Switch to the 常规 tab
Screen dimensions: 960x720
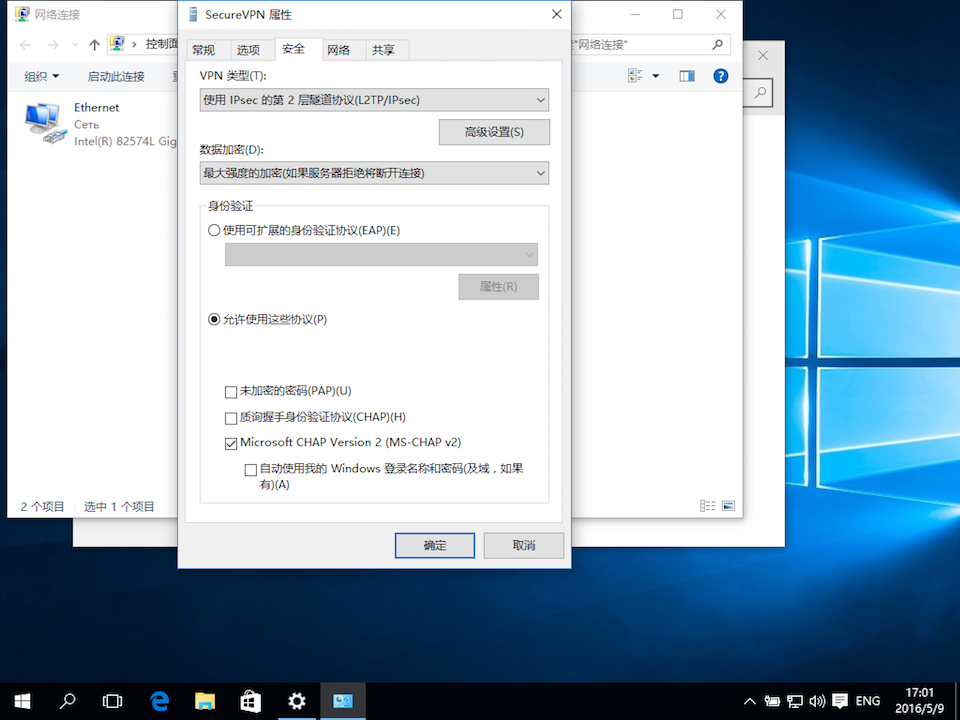click(204, 50)
